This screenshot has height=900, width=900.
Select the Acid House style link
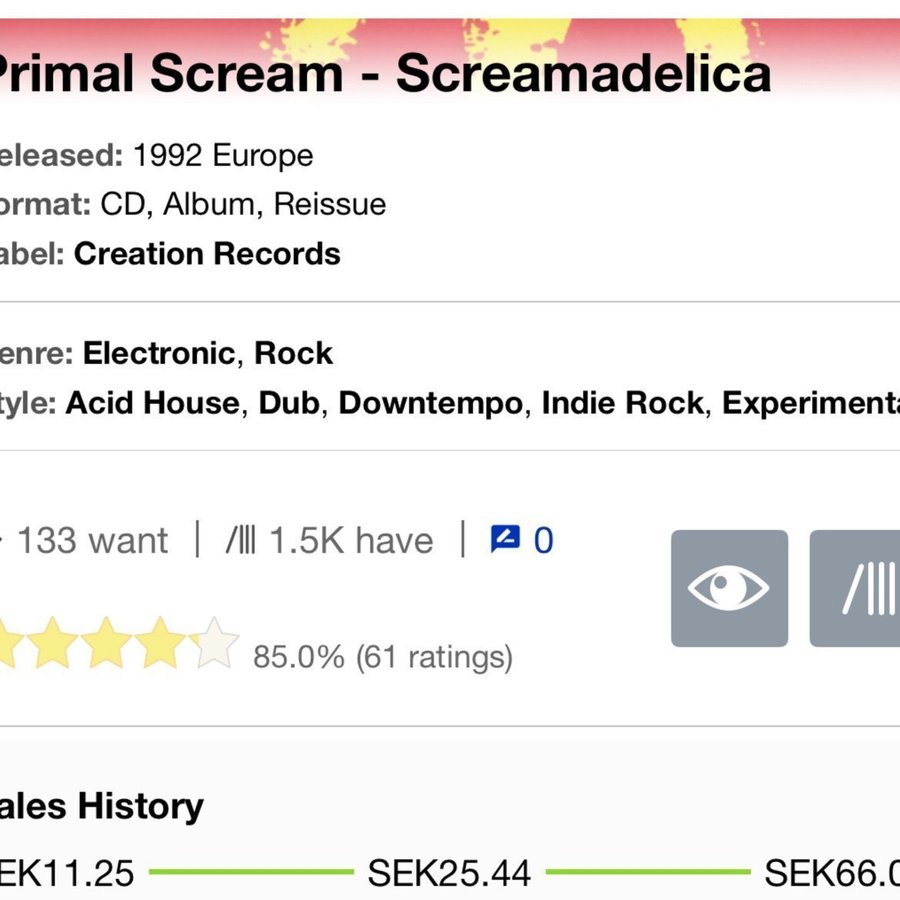153,403
